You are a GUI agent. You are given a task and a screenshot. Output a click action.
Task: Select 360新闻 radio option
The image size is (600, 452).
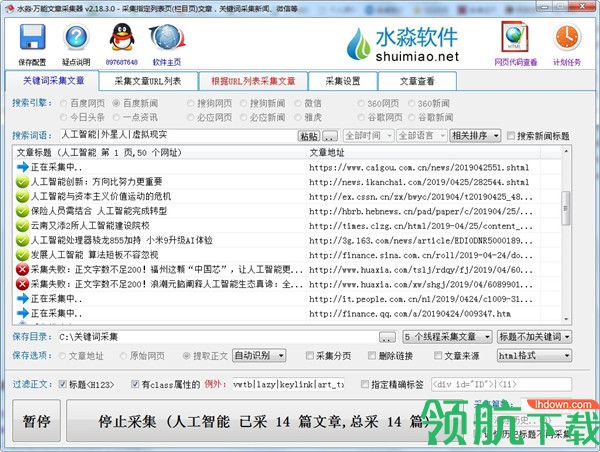pyautogui.click(x=411, y=103)
